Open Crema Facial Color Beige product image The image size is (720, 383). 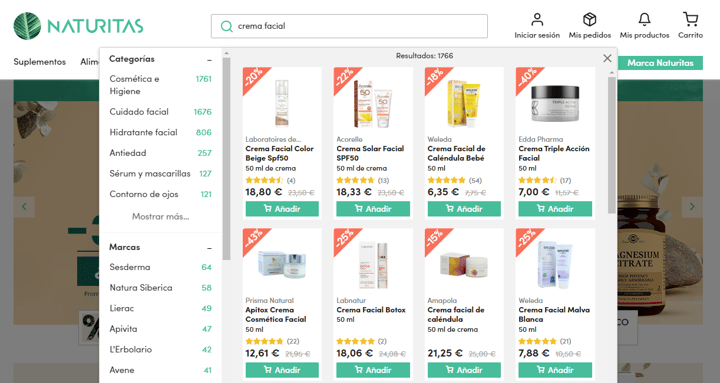pyautogui.click(x=282, y=103)
